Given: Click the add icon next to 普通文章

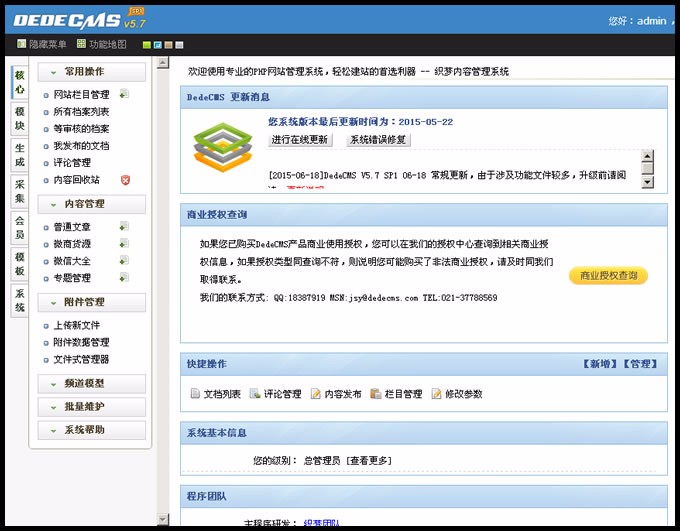Looking at the screenshot, I should (x=124, y=226).
